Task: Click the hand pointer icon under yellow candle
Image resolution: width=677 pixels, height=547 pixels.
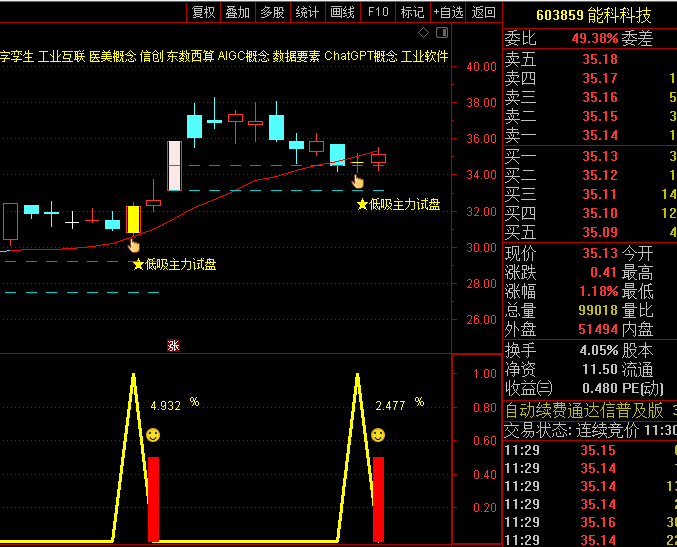Action: pos(134,245)
